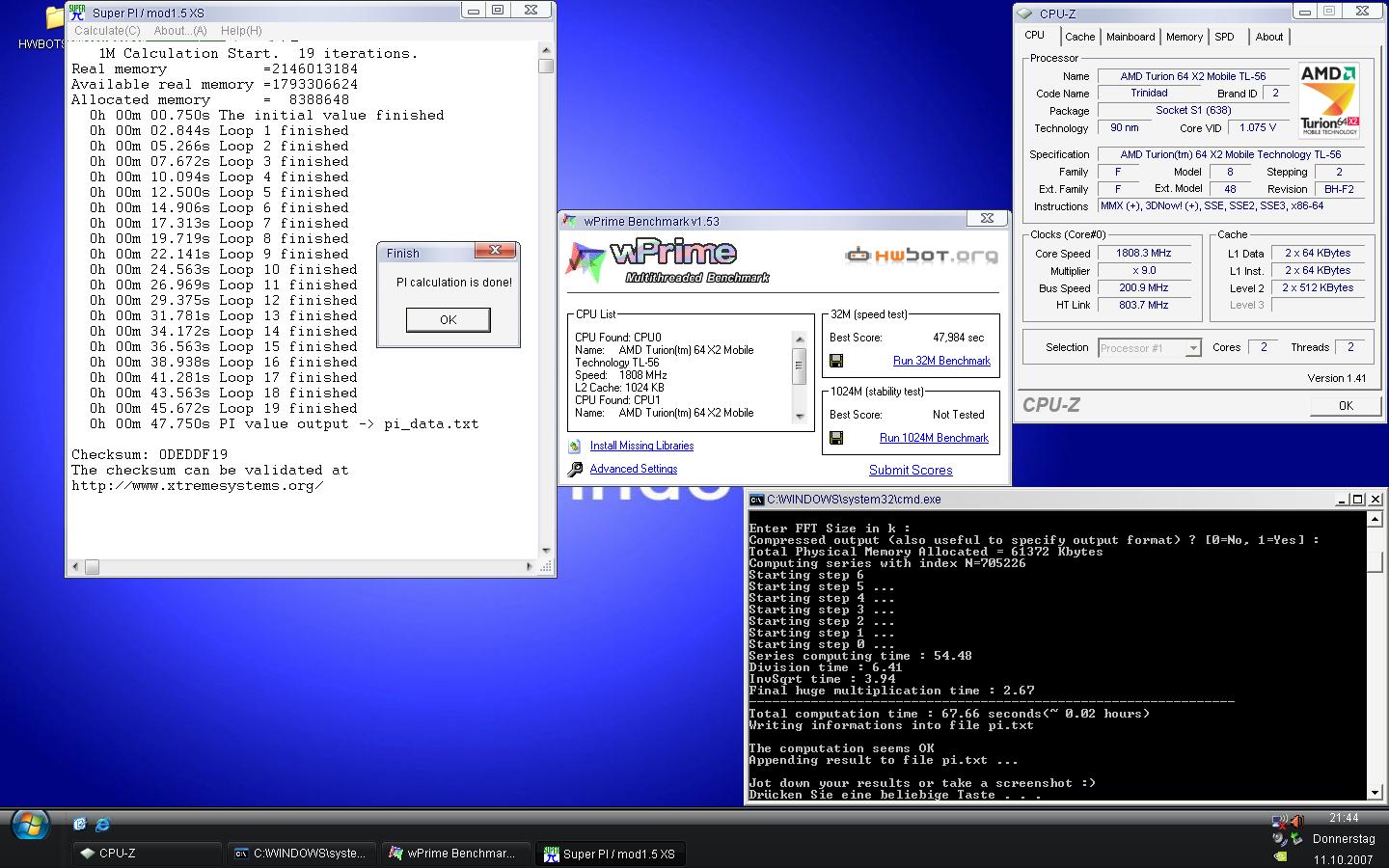Switch to wPrime Benchmark taskbar button
Image resolution: width=1389 pixels, height=868 pixels.
(456, 854)
